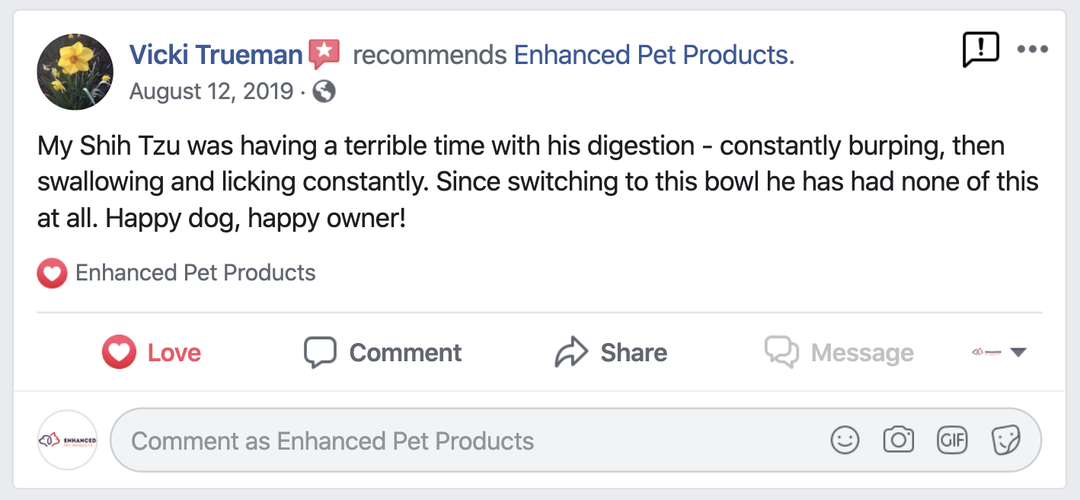Click the recommendation star badge icon
Screen dimensions: 1080x500
click(x=324, y=54)
